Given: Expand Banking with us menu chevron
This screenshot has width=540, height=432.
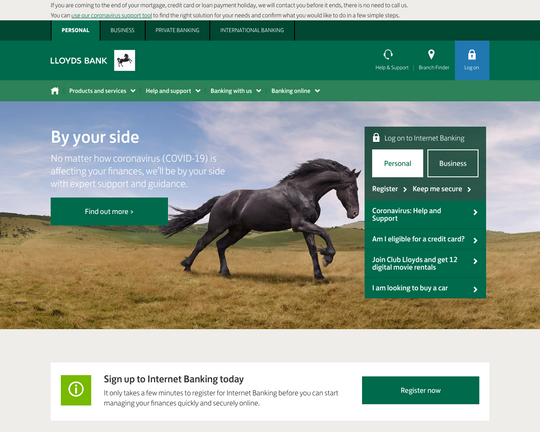Looking at the screenshot, I should point(259,91).
